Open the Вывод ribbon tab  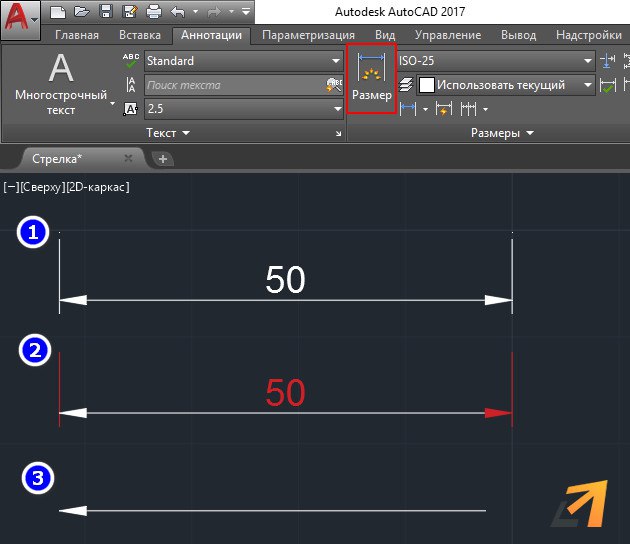pos(518,35)
